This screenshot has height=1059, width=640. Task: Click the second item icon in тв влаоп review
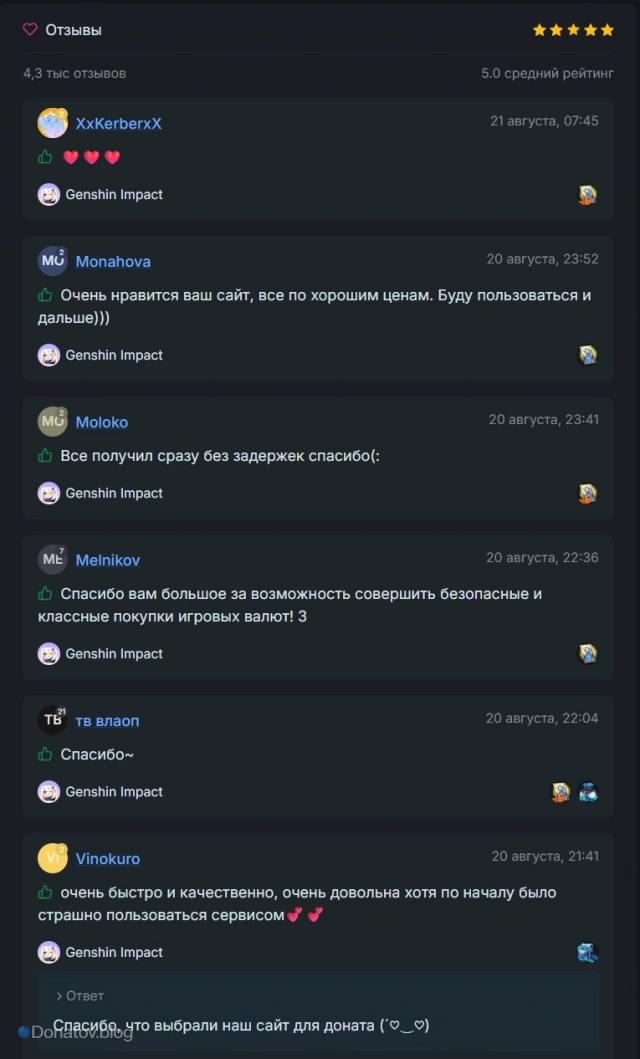[x=588, y=792]
